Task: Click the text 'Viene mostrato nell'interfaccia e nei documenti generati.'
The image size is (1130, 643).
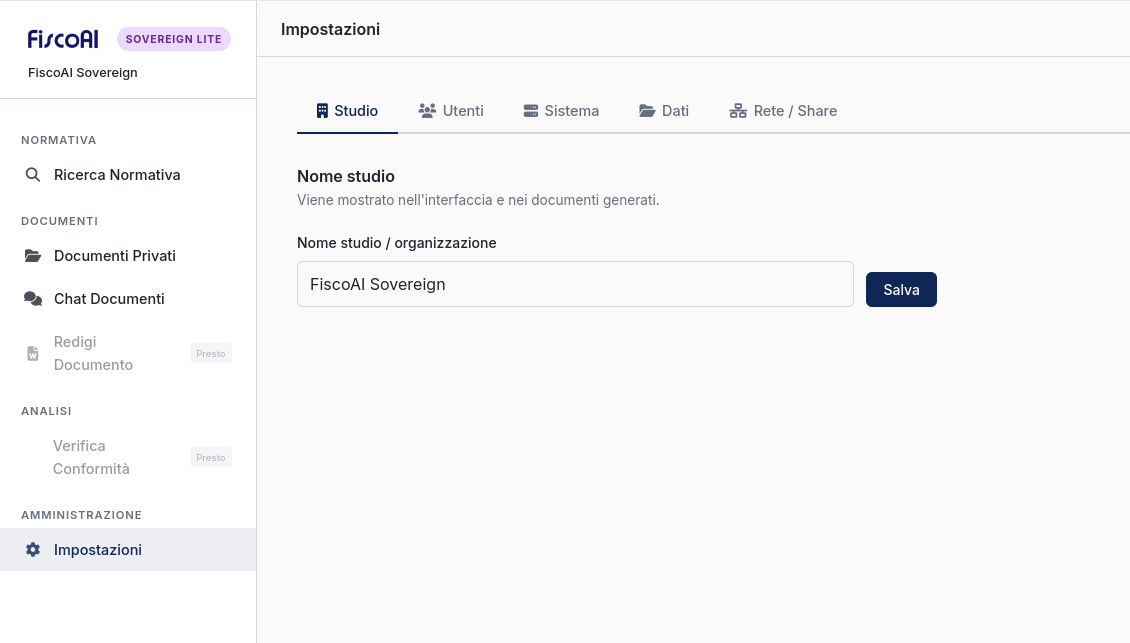Action: pyautogui.click(x=478, y=200)
